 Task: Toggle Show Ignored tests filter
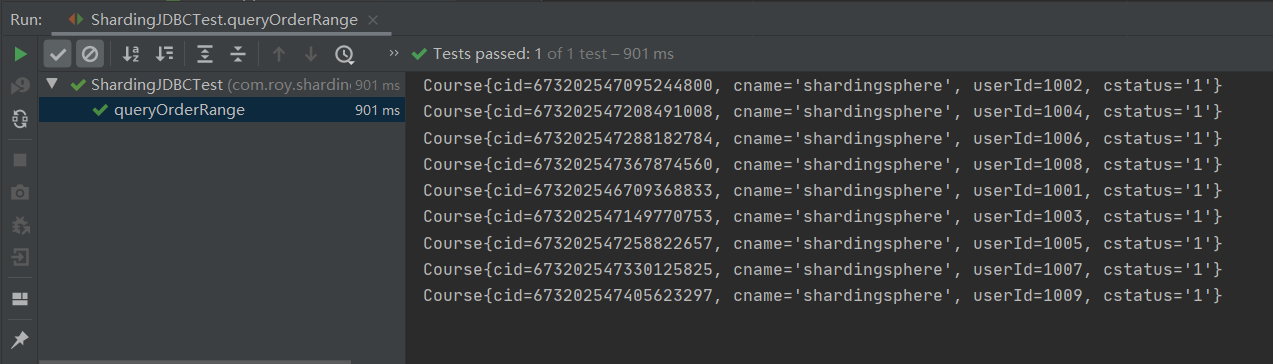coord(90,54)
